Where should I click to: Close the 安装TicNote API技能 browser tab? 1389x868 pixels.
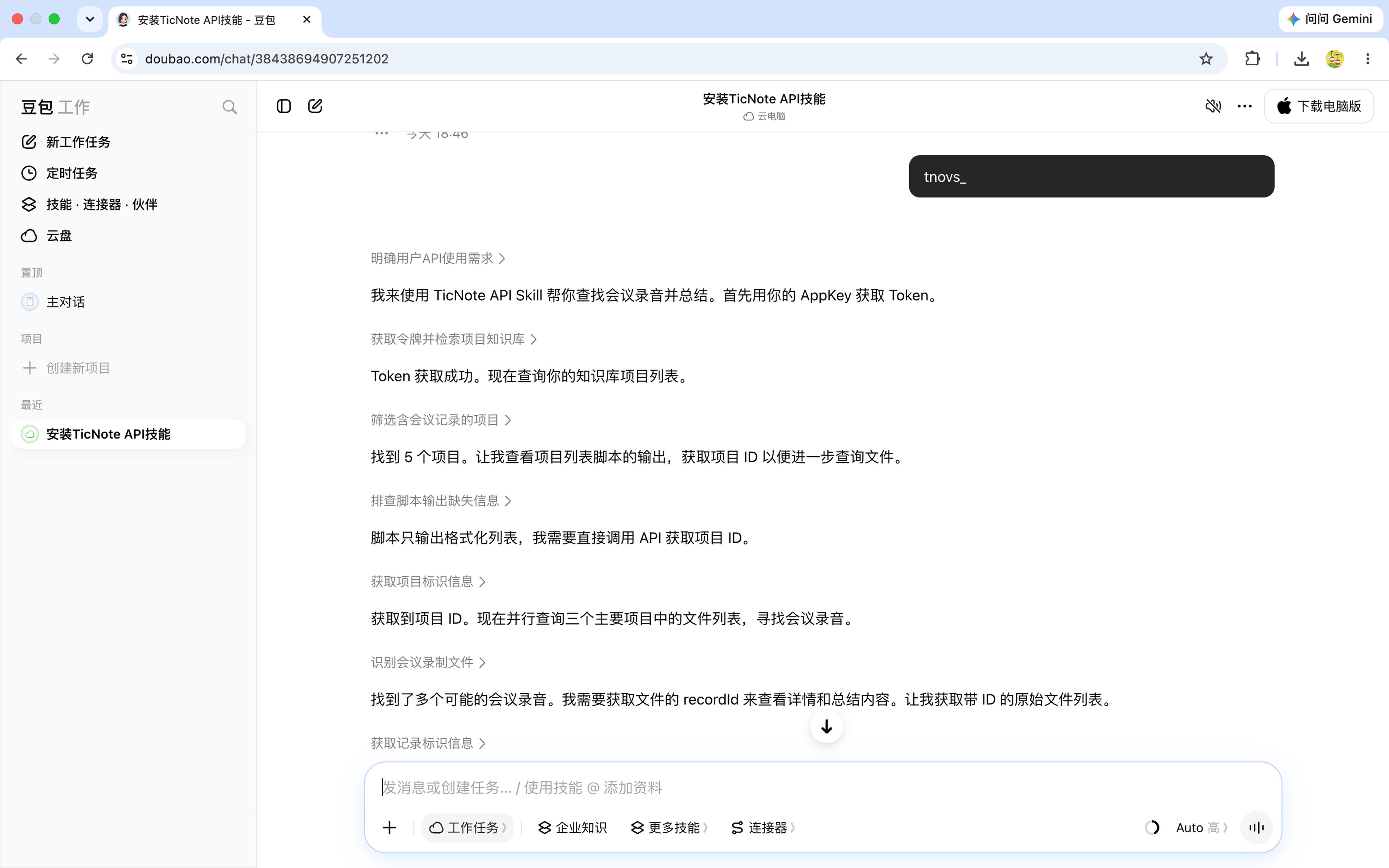pyautogui.click(x=307, y=20)
